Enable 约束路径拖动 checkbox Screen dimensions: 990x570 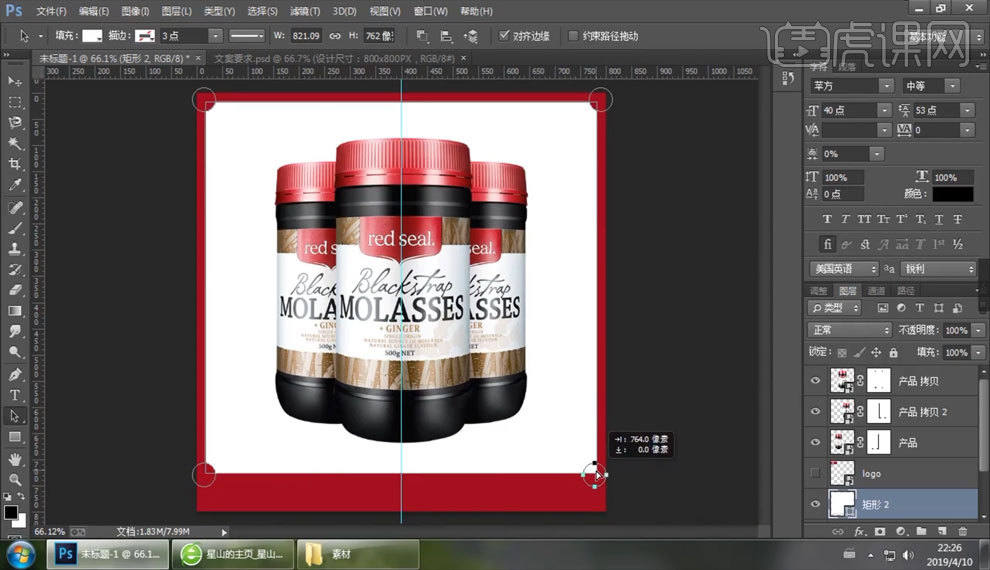573,36
